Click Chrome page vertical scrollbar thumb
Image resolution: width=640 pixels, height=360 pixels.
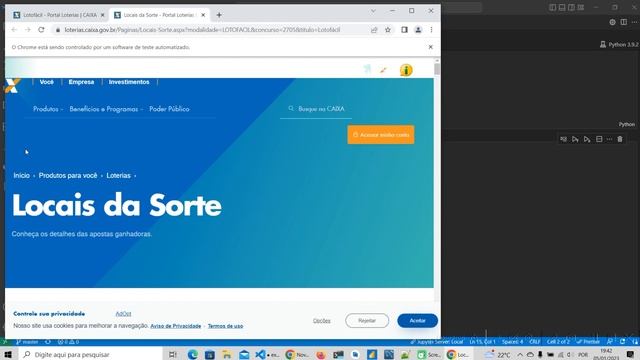coord(437,69)
